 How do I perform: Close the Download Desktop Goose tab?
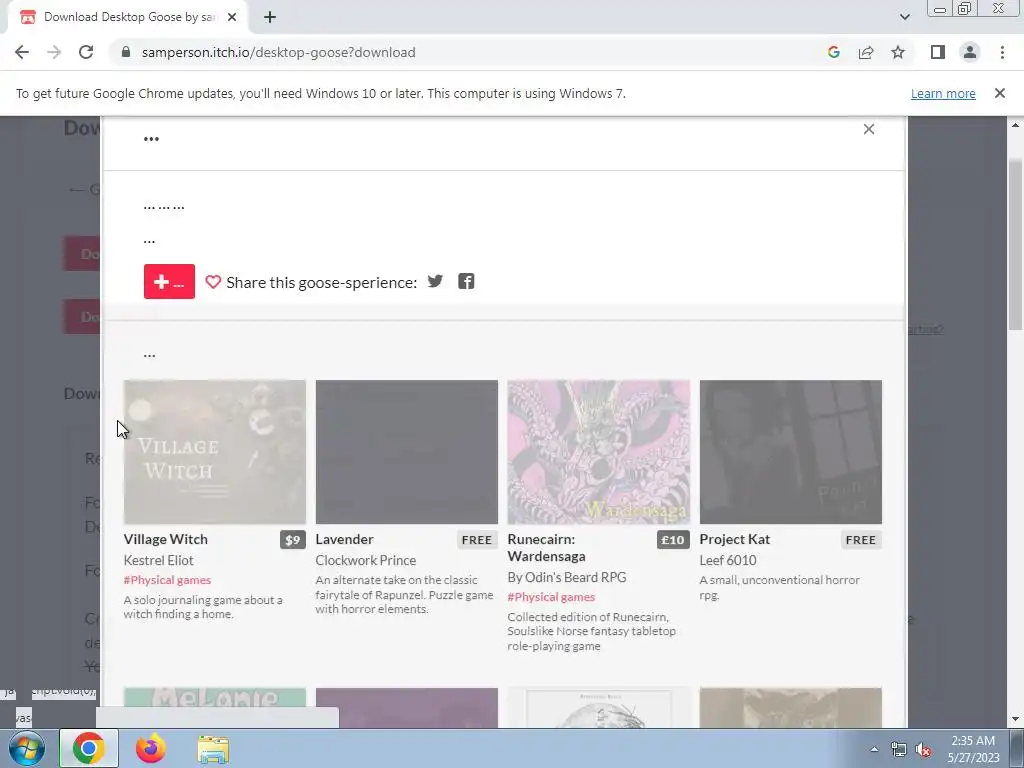[x=232, y=17]
